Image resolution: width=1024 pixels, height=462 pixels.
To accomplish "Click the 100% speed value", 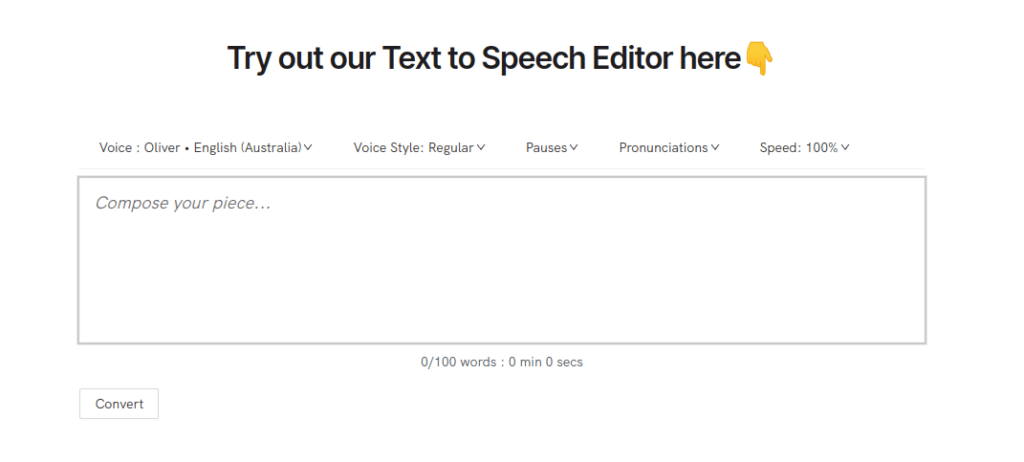I will pos(822,148).
